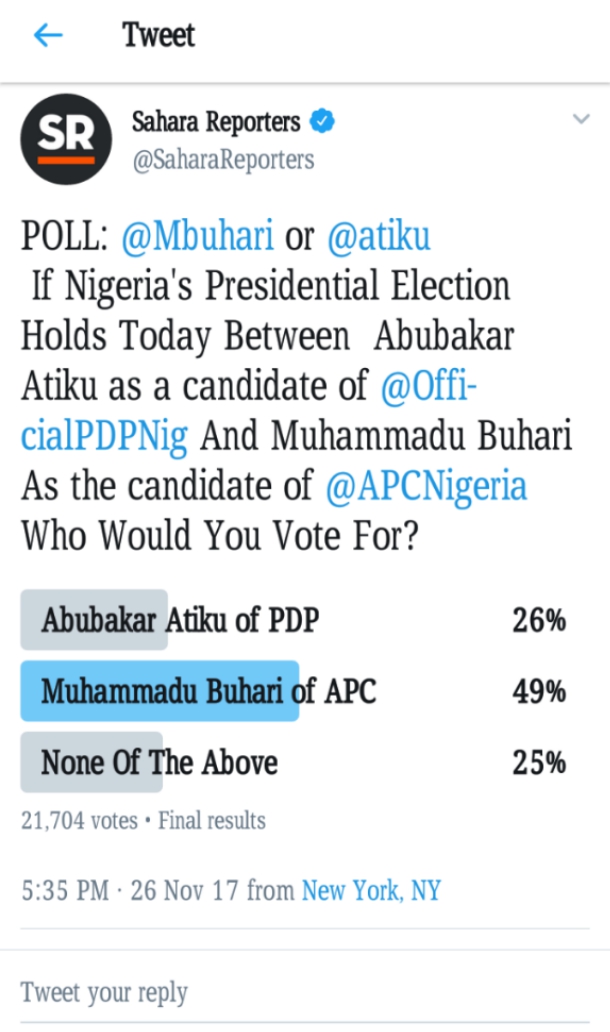Open the New York, NY location link
The height and width of the screenshot is (1032, 610).
pyautogui.click(x=371, y=890)
